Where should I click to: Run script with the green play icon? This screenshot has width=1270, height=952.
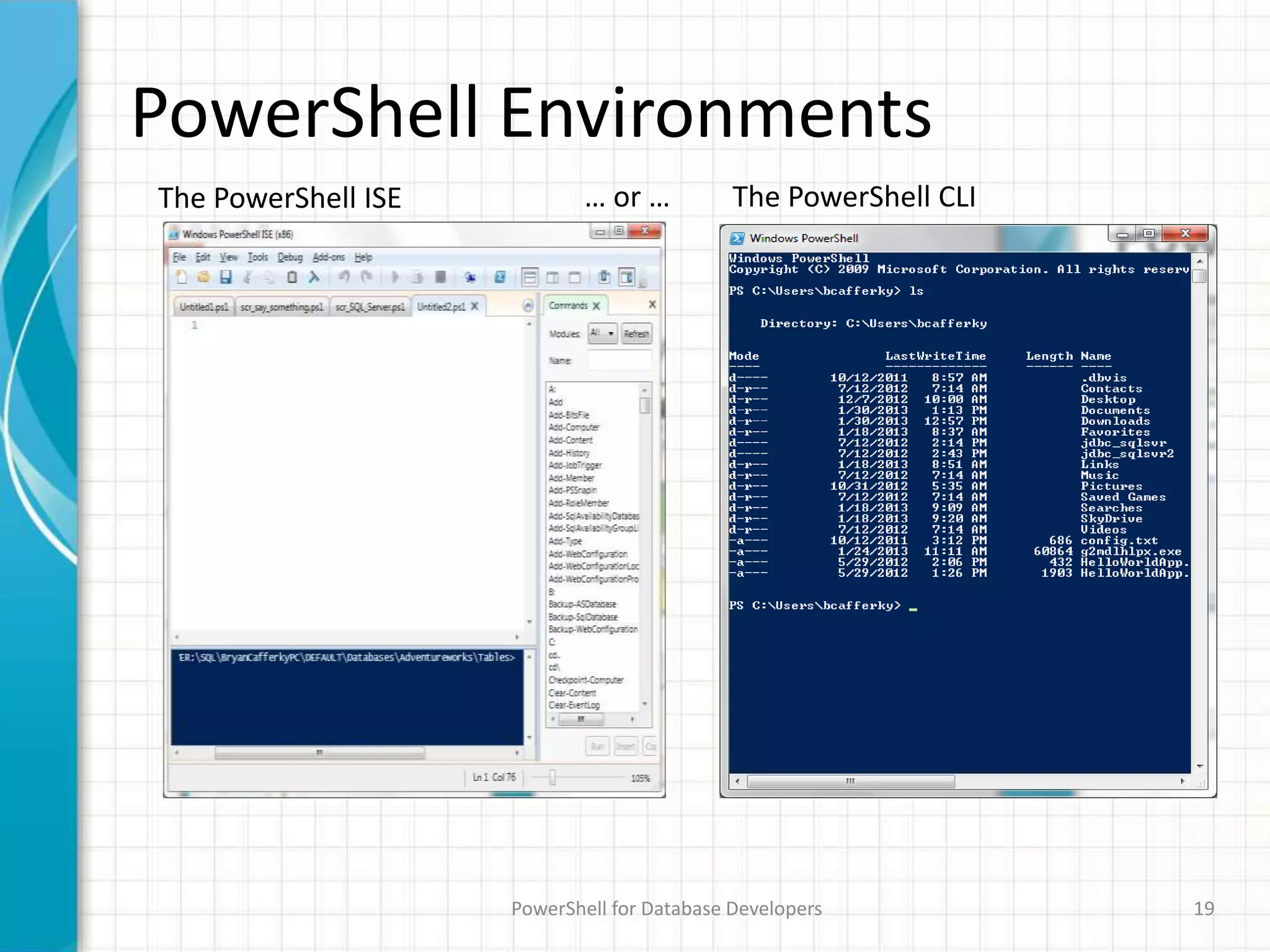tap(394, 278)
